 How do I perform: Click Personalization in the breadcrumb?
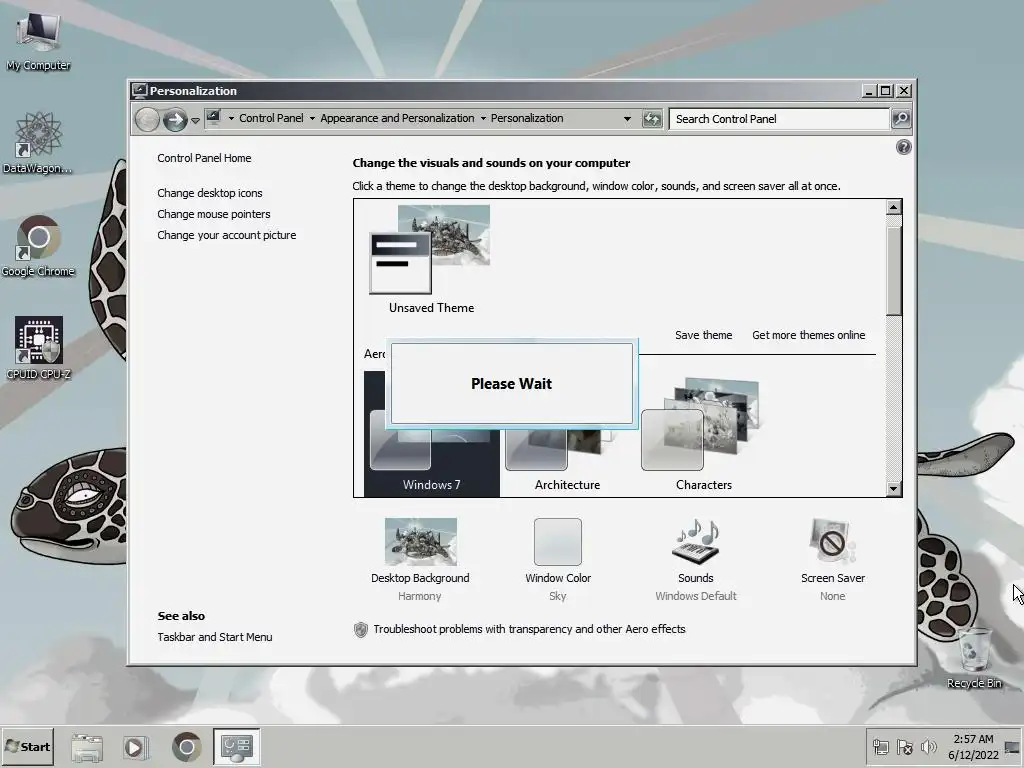point(527,118)
